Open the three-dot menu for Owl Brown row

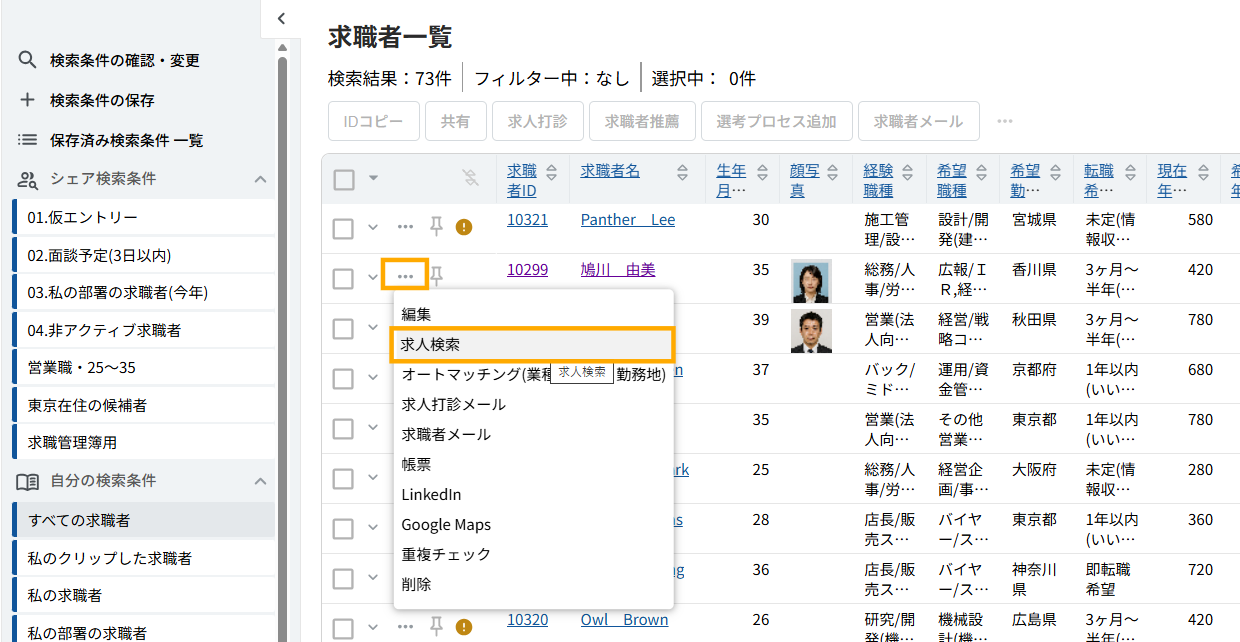405,626
